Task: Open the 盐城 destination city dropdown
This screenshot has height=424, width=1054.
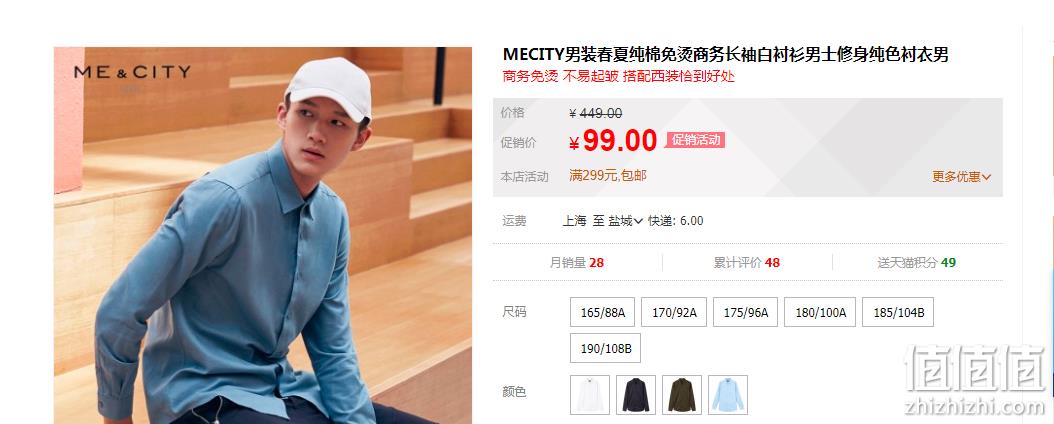Action: pos(626,220)
